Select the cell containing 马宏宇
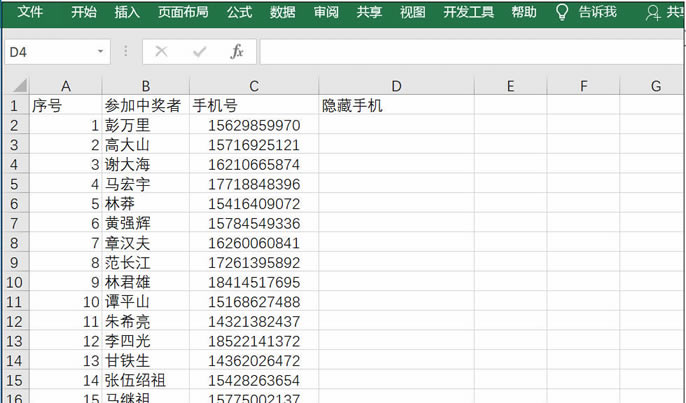The width and height of the screenshot is (686, 403). [x=146, y=184]
